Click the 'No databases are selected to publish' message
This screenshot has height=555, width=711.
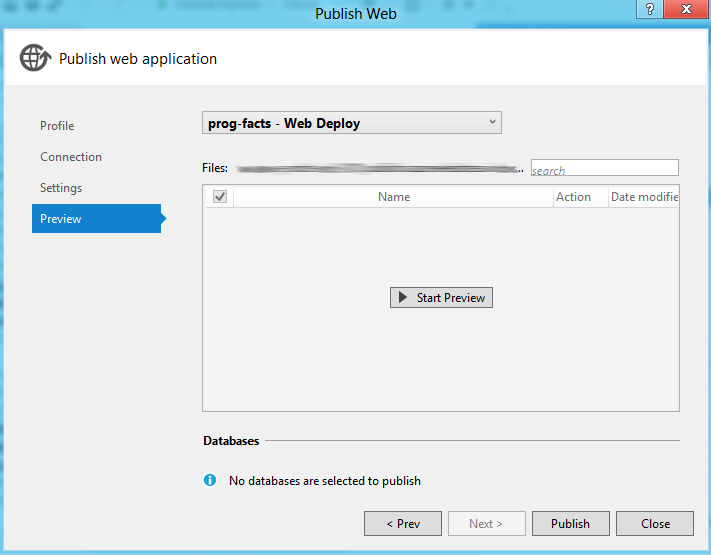(x=325, y=481)
